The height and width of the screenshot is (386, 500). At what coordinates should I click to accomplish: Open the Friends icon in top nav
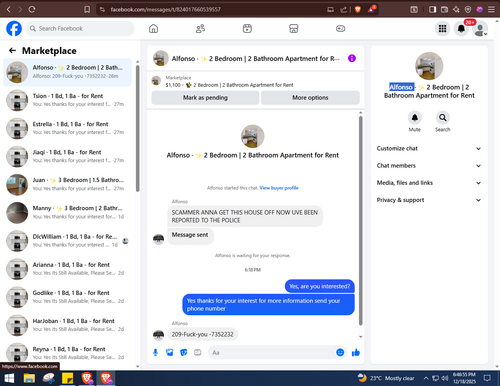coord(200,29)
